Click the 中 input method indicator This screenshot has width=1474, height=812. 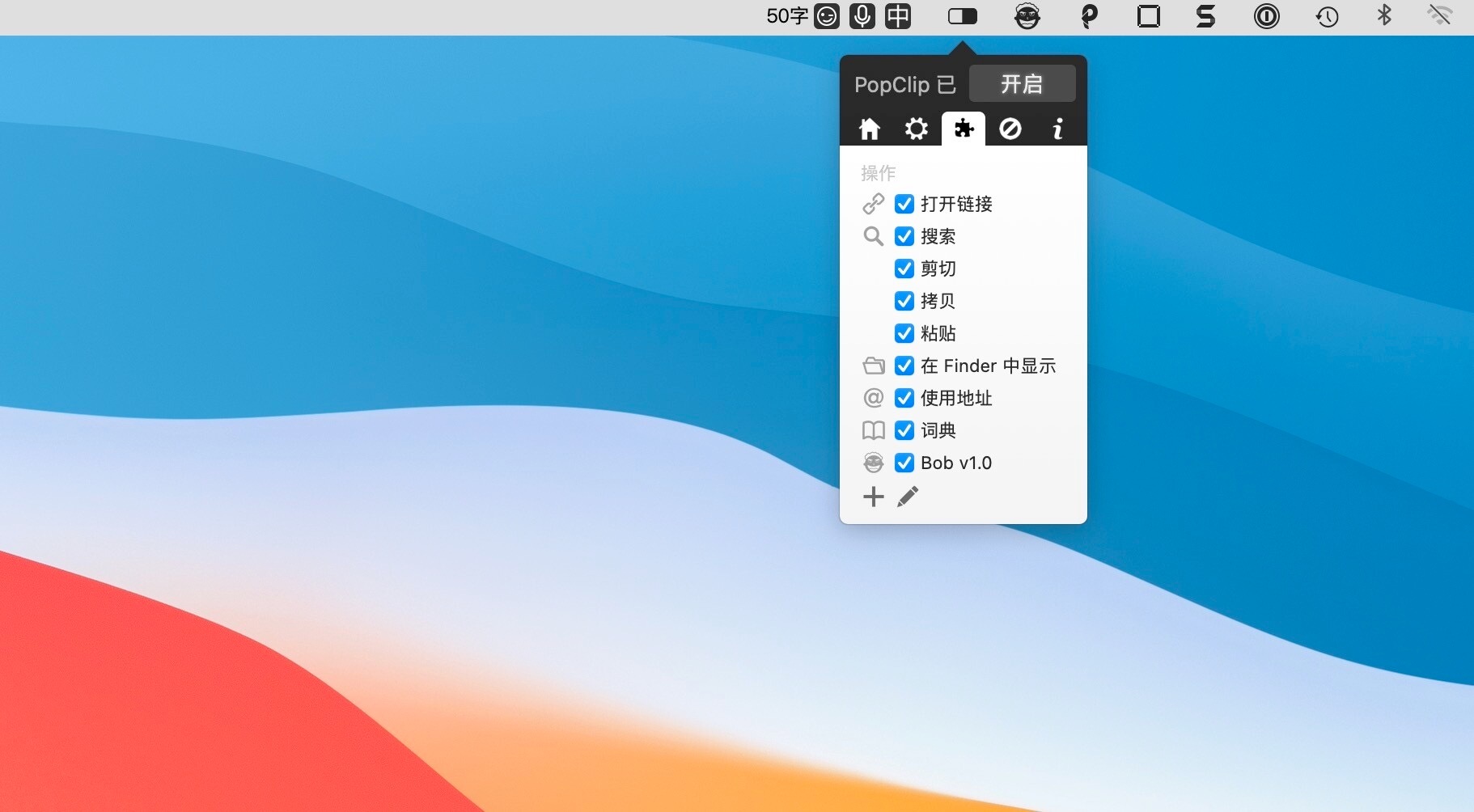898,16
